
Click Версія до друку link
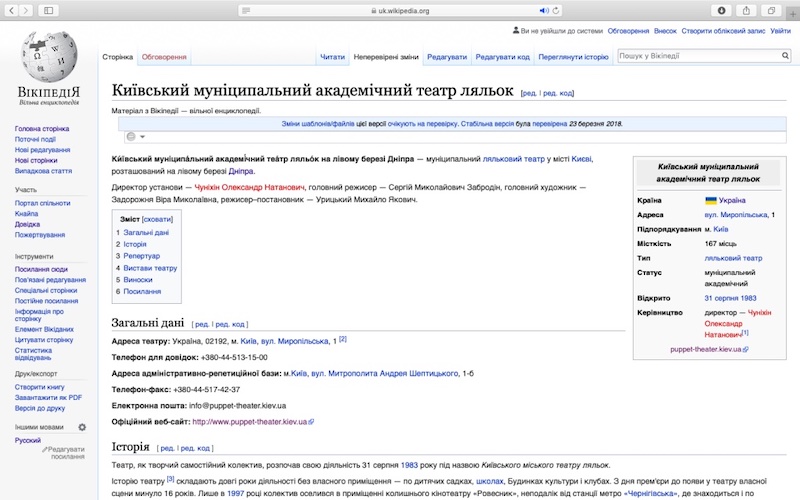coord(40,408)
